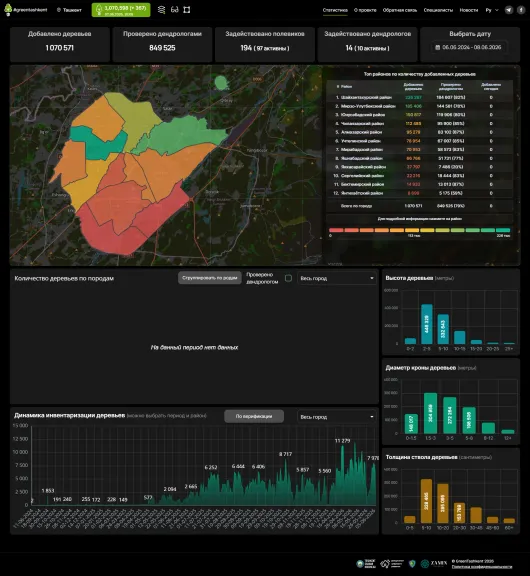
Task: Click Сгруппировать по родам button
Action: [x=210, y=278]
